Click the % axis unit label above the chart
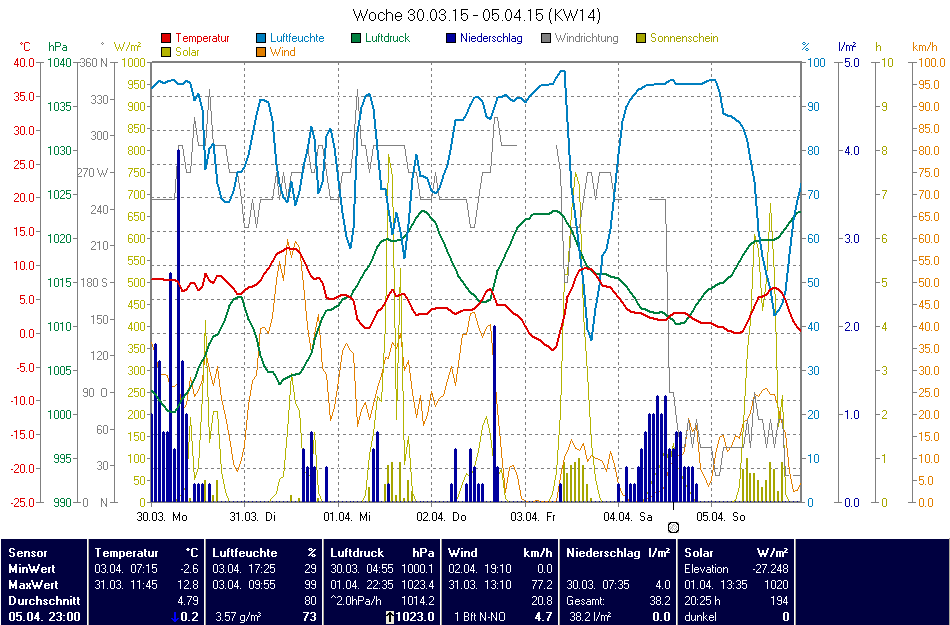Image resolution: width=950 pixels, height=625 pixels. [x=805, y=47]
